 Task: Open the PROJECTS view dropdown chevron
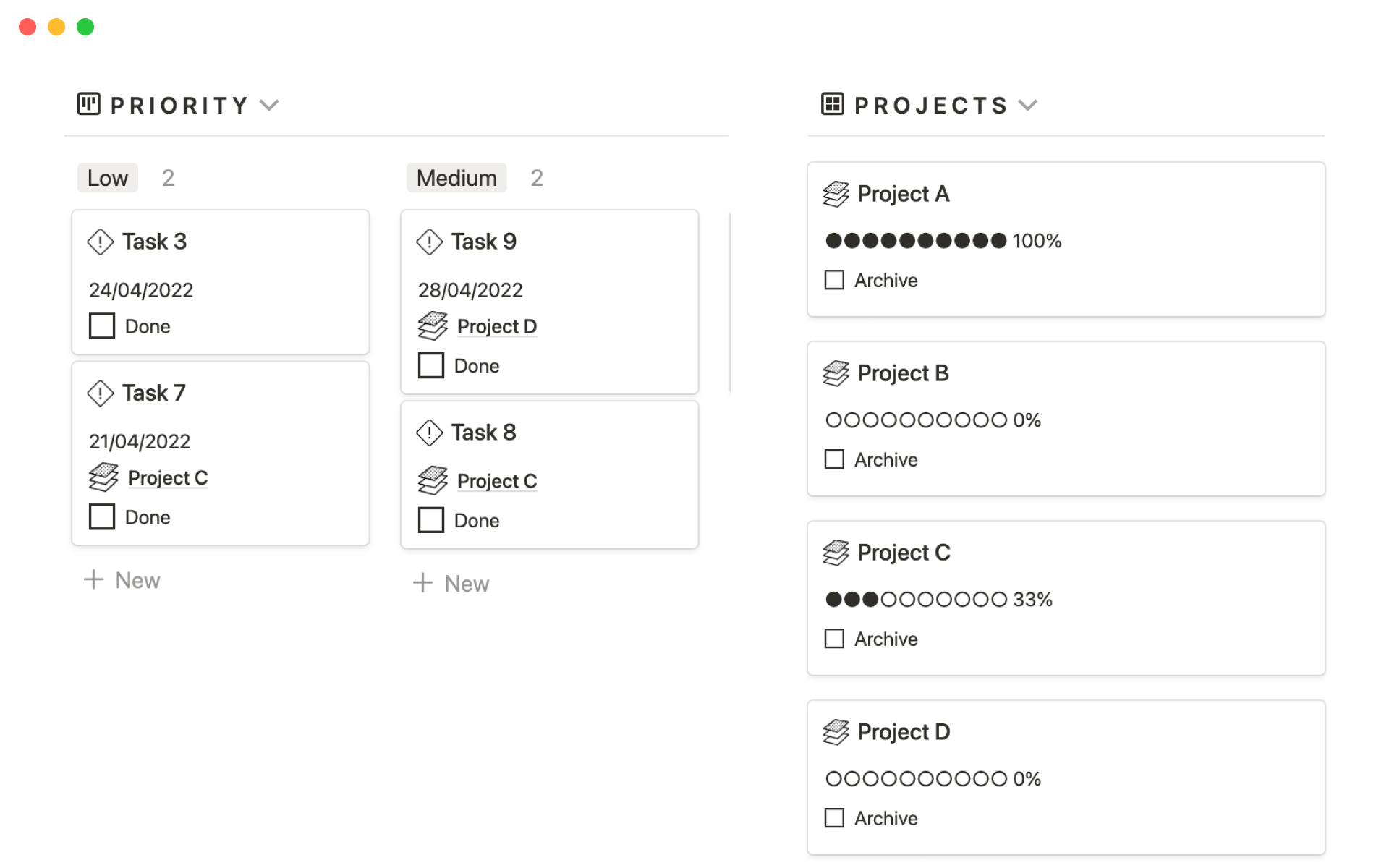point(1028,106)
